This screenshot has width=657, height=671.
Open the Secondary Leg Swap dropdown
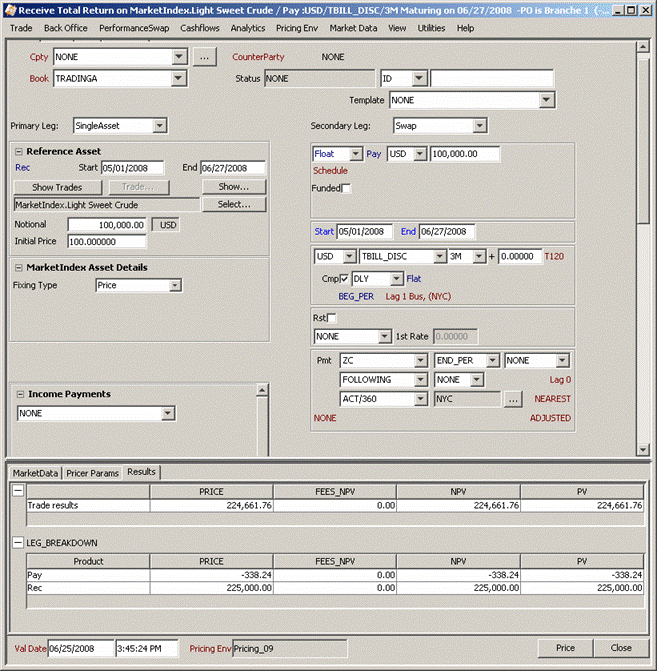coord(479,126)
